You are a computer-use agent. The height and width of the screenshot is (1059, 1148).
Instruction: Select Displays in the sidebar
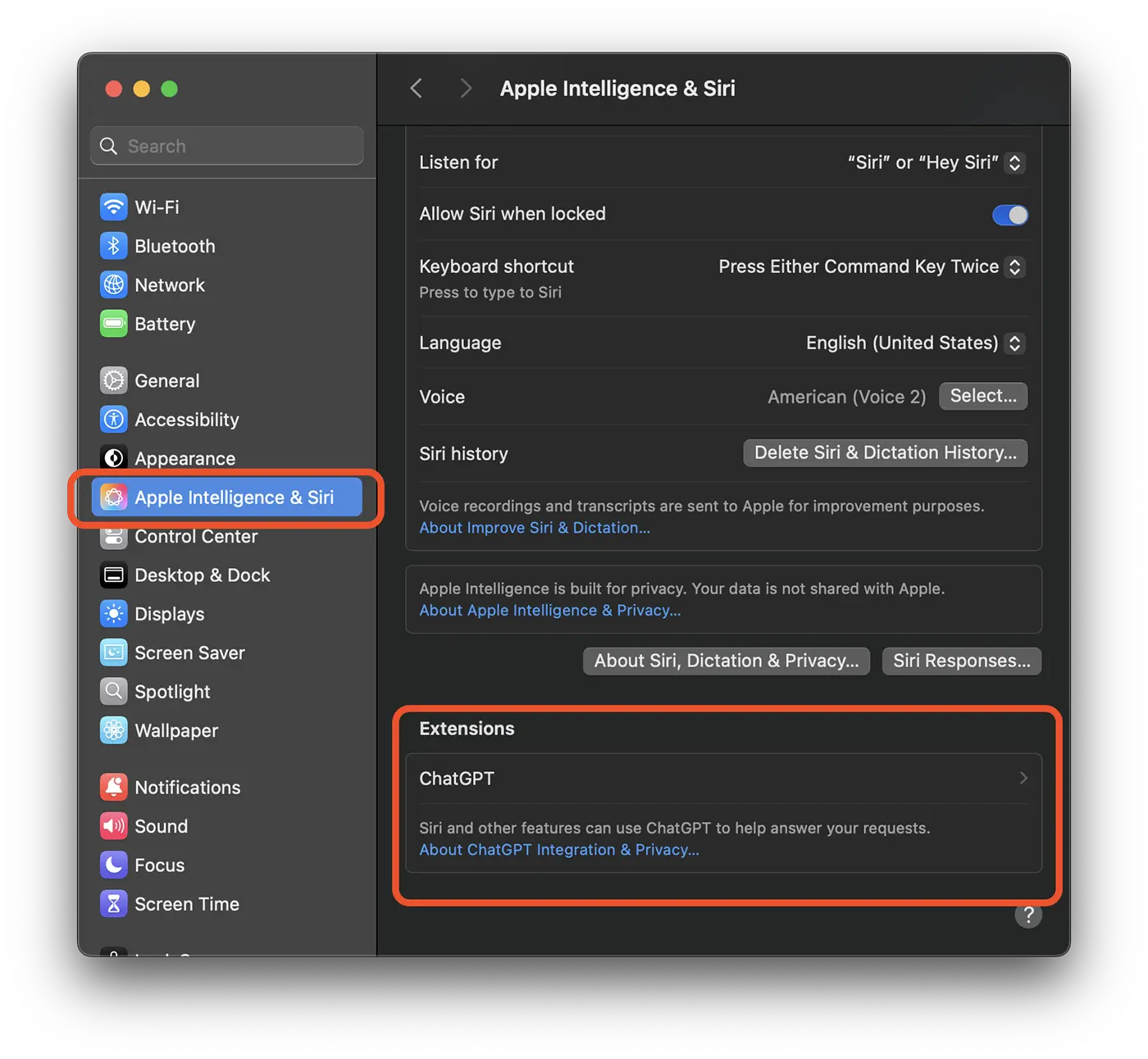coord(227,614)
